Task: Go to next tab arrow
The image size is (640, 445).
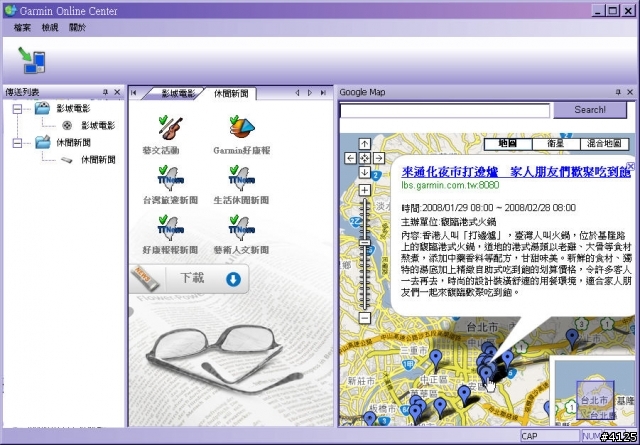Action: point(310,93)
